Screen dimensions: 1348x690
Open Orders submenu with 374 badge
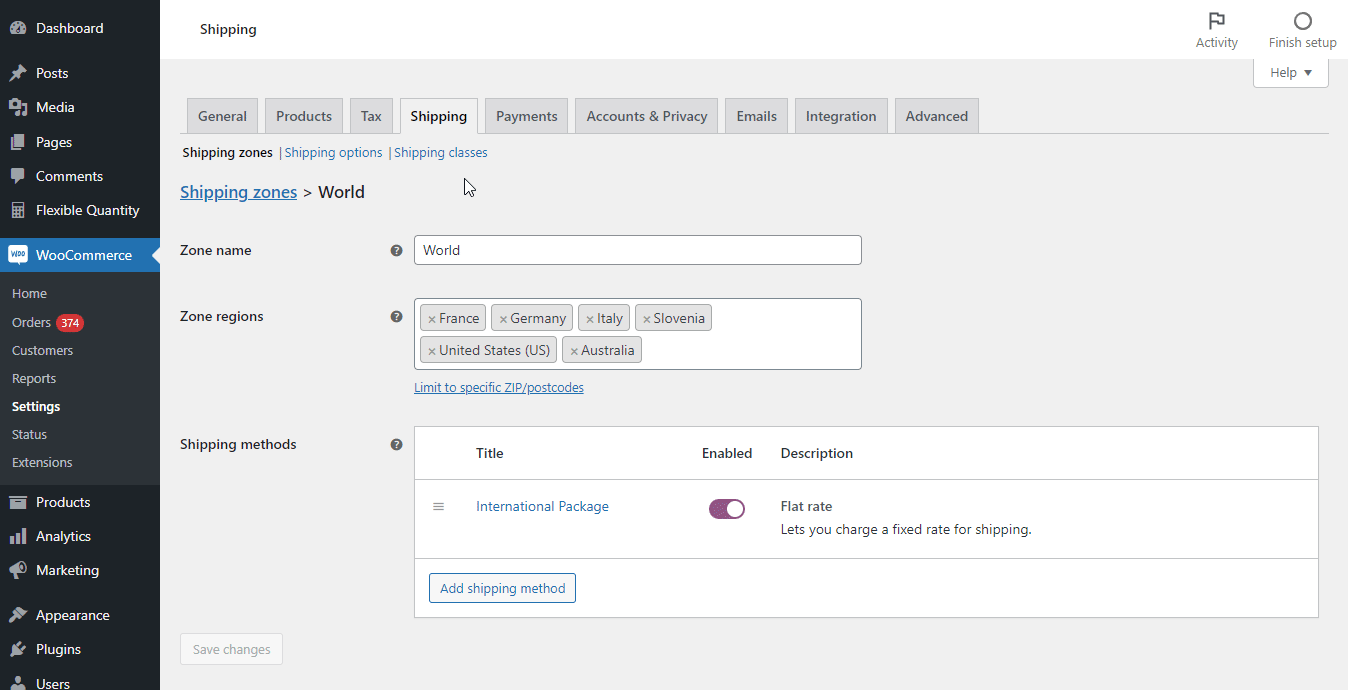pos(48,322)
